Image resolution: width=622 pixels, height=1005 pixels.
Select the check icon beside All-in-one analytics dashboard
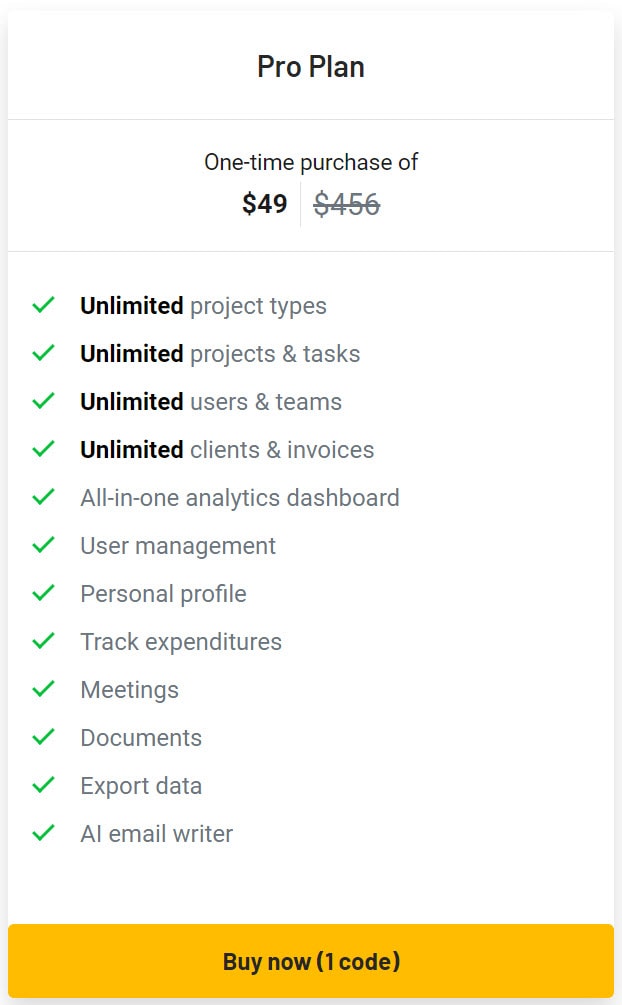(44, 497)
